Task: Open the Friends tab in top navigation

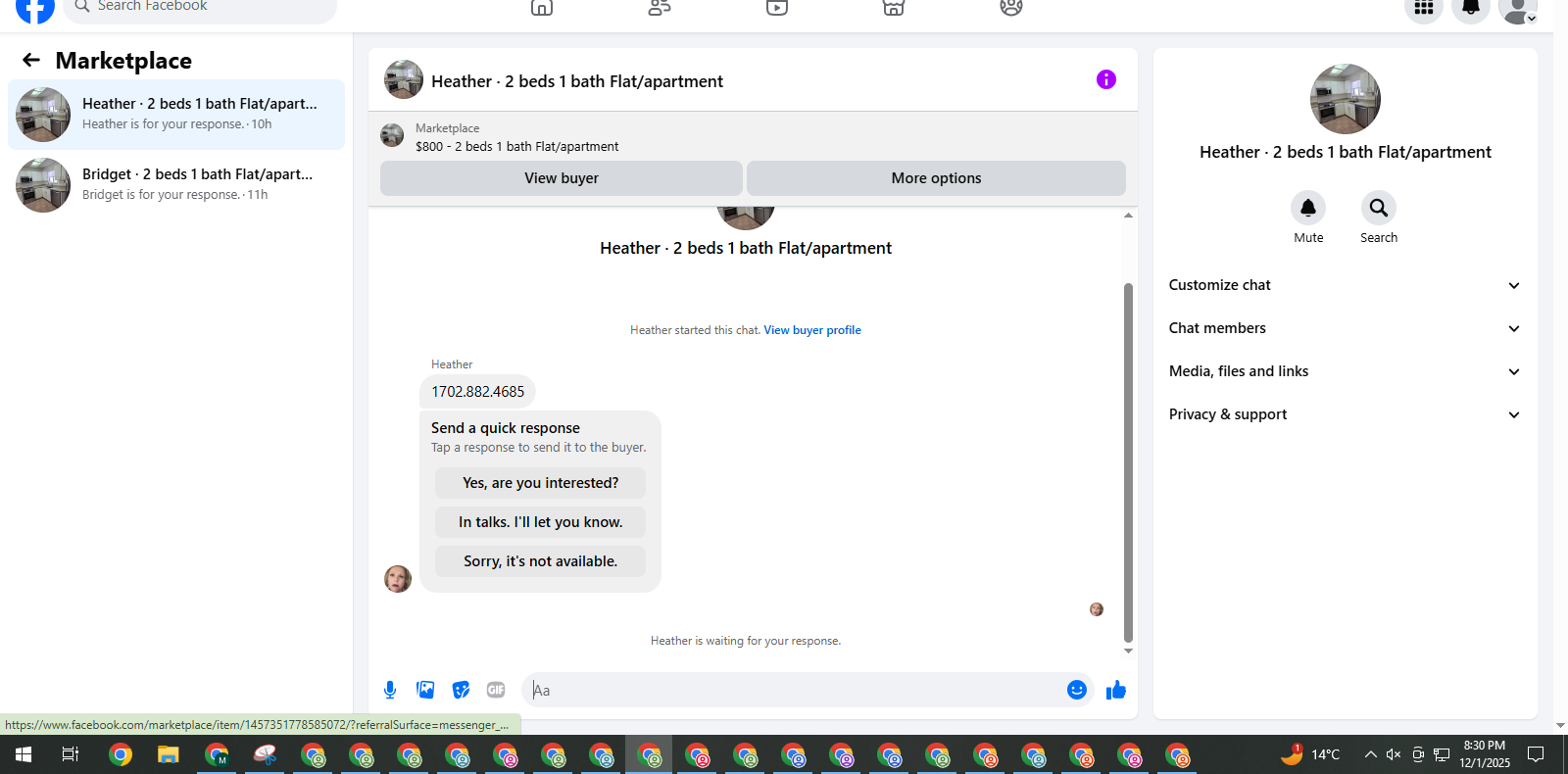Action: tap(660, 8)
